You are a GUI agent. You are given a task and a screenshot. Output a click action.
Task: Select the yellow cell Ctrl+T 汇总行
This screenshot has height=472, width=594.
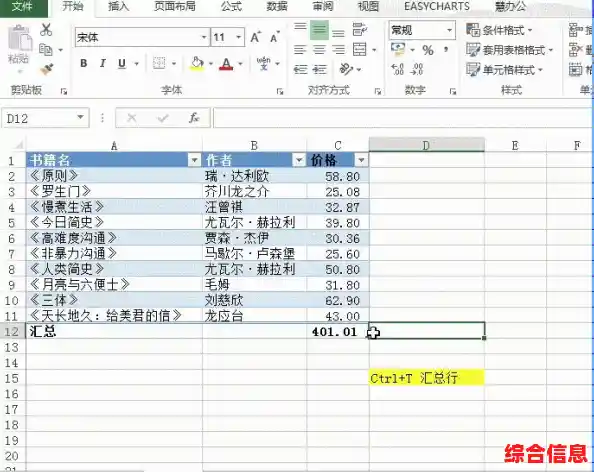427,378
